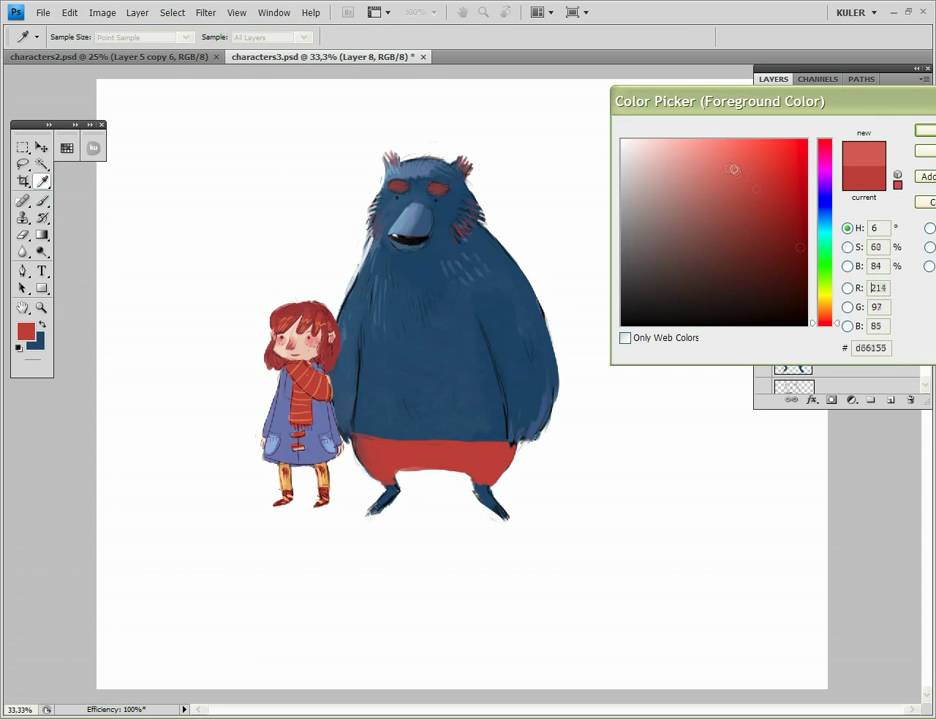
Task: Open the Filter menu
Action: click(205, 13)
